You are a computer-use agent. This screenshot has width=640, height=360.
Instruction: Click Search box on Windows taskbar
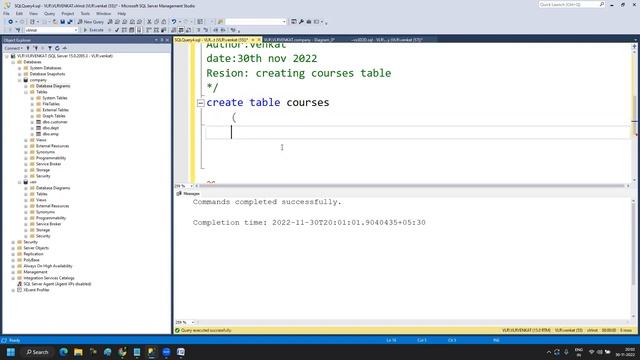[x=38, y=352]
